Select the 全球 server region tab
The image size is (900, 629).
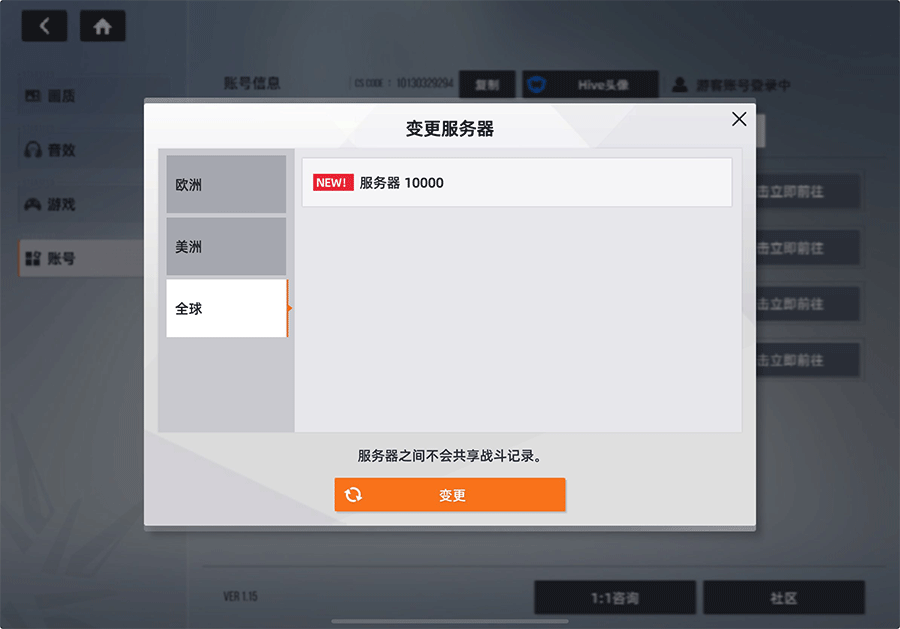pyautogui.click(x=226, y=308)
